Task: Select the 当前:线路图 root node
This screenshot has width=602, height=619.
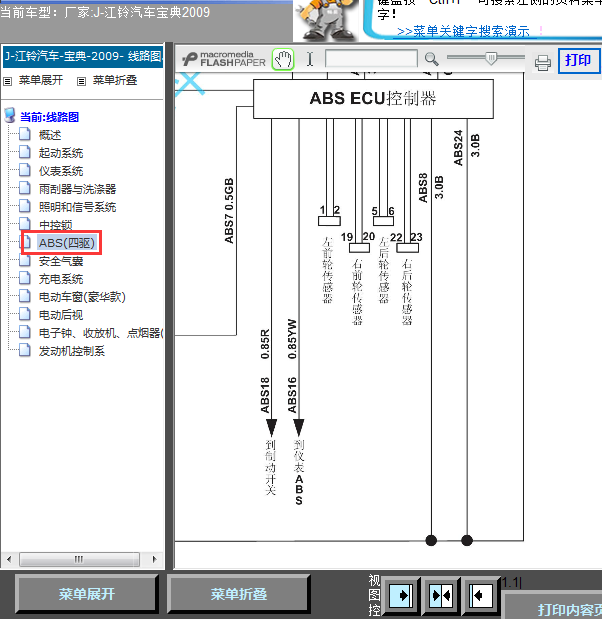Action: click(x=49, y=117)
